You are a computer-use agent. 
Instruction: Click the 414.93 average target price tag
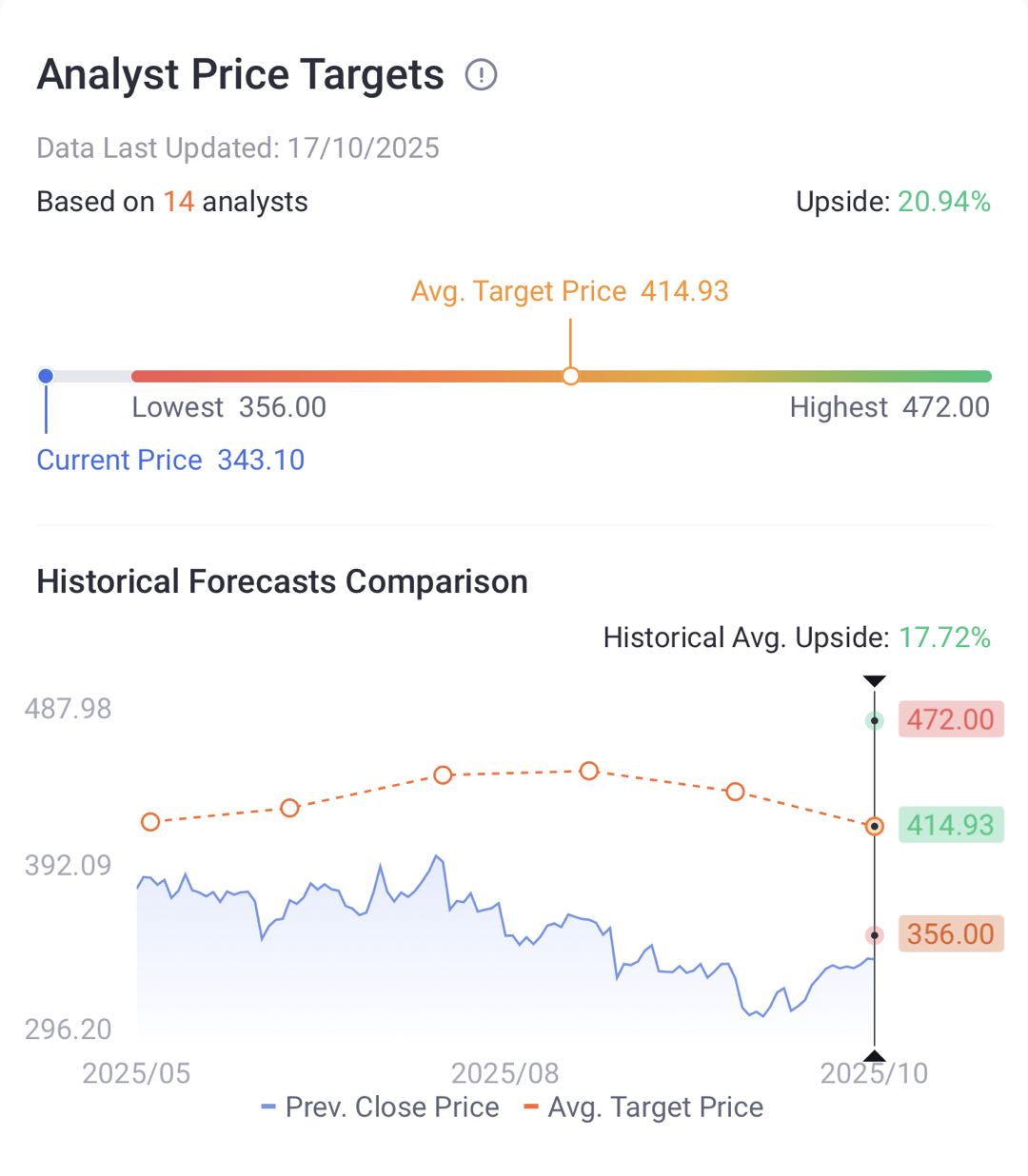click(x=950, y=825)
